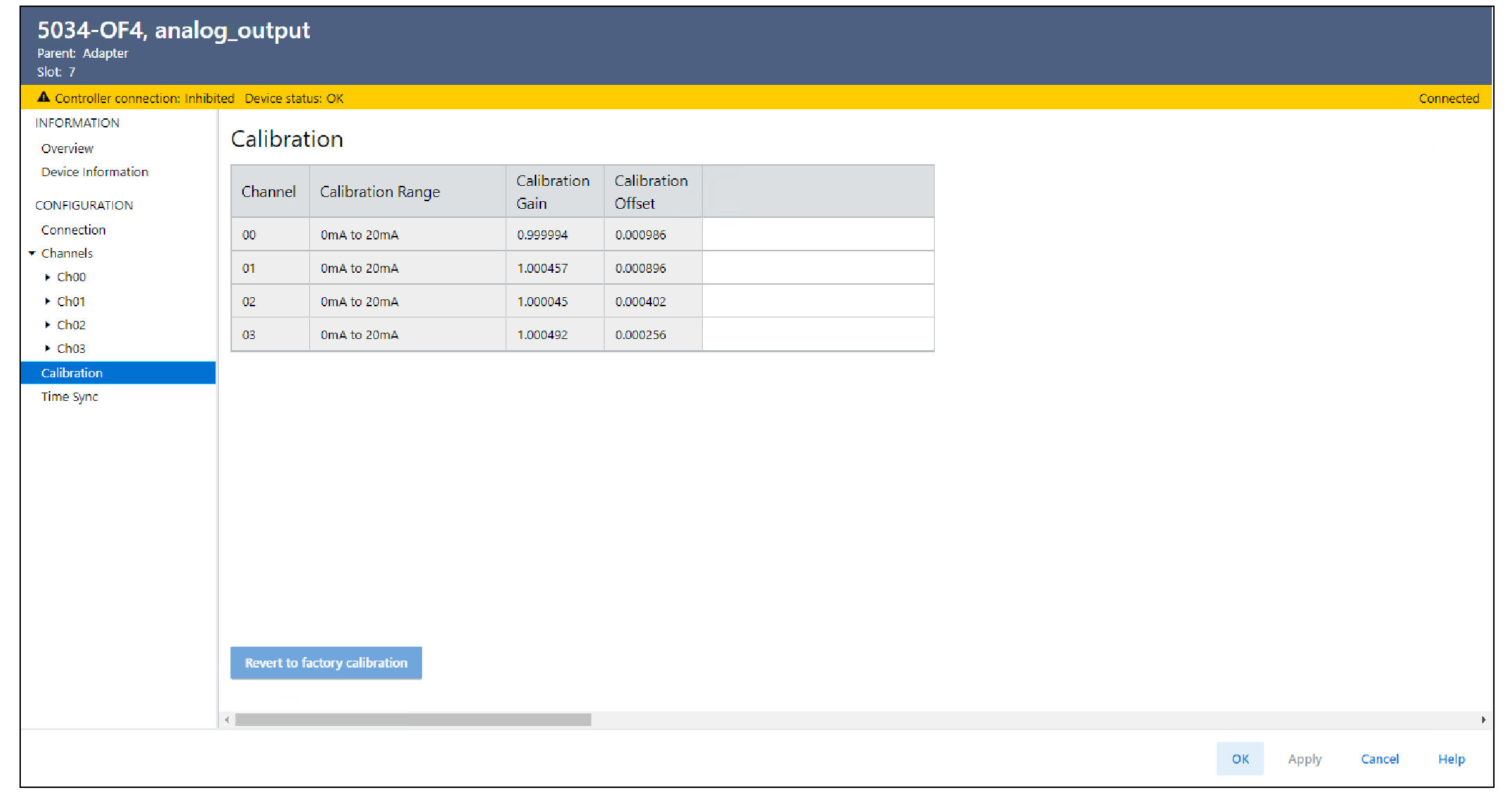
Task: Click the Channel column header
Action: pos(270,191)
